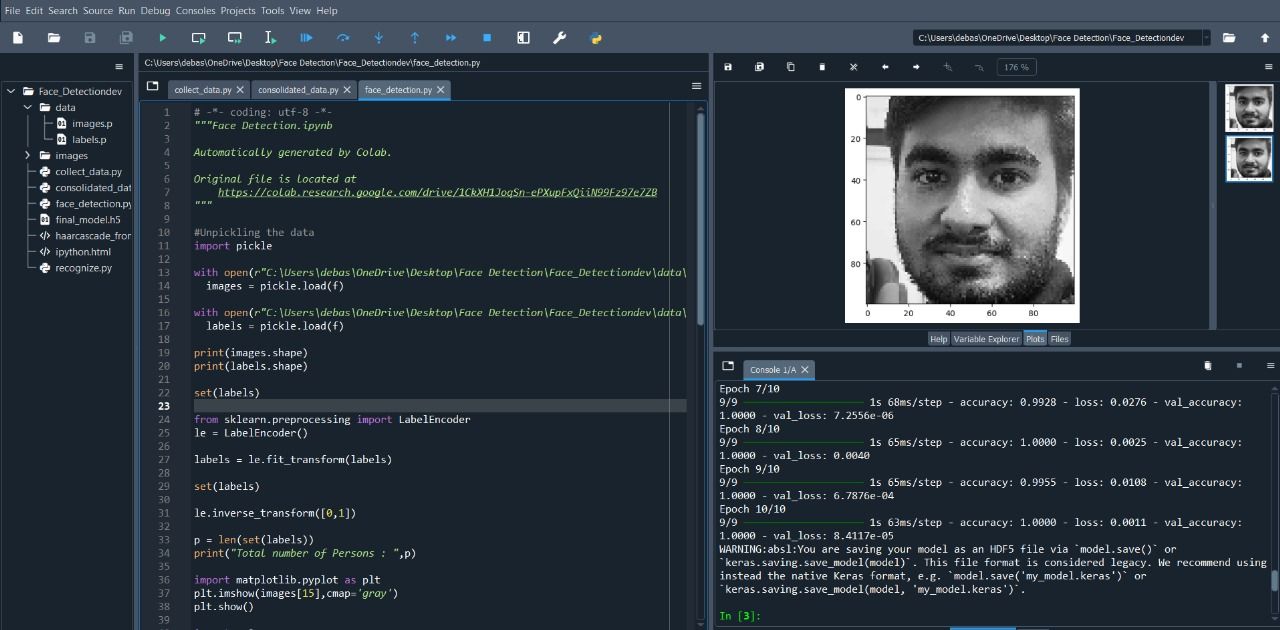Open an existing file

[53, 37]
